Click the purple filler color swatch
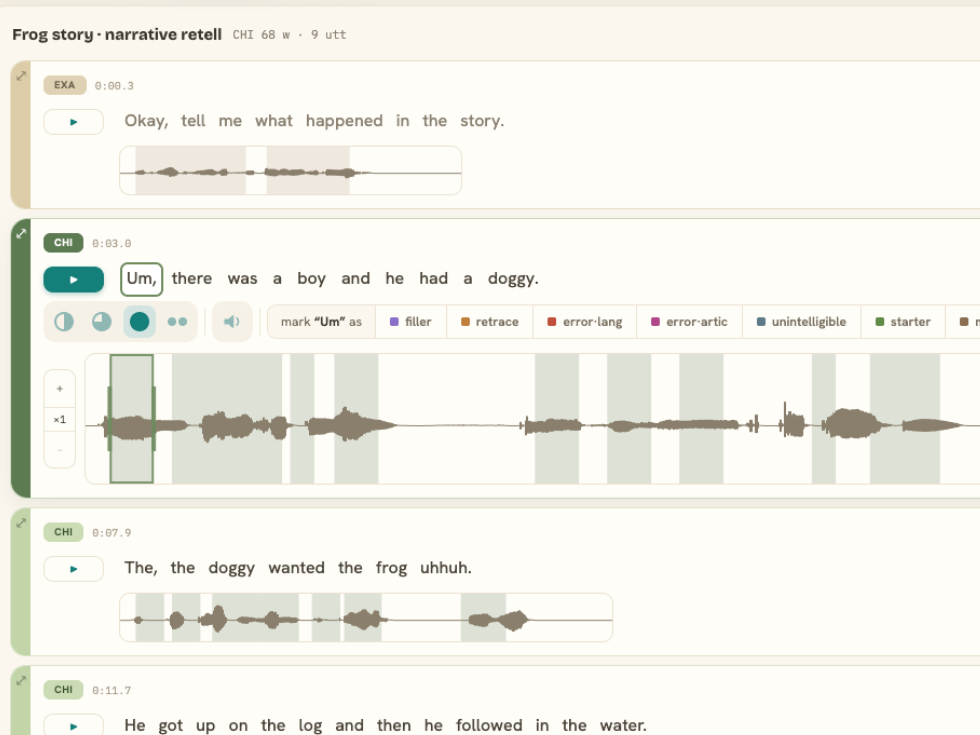 pos(394,321)
